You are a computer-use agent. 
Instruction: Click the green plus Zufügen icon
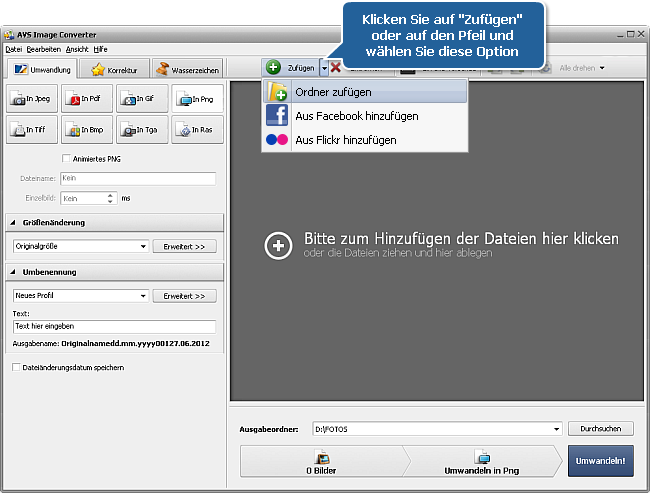pyautogui.click(x=273, y=67)
